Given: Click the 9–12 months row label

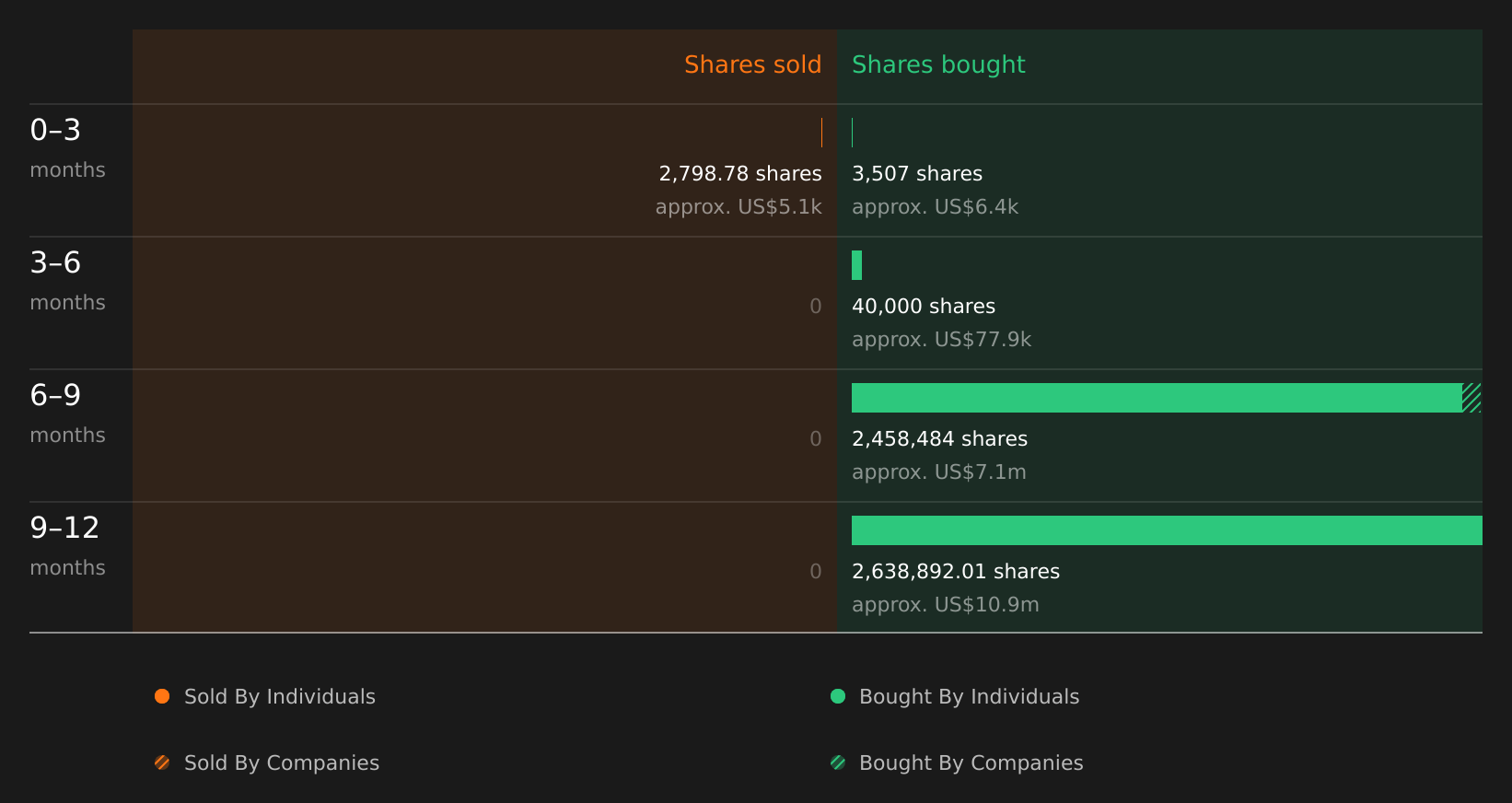Looking at the screenshot, I should click(67, 546).
